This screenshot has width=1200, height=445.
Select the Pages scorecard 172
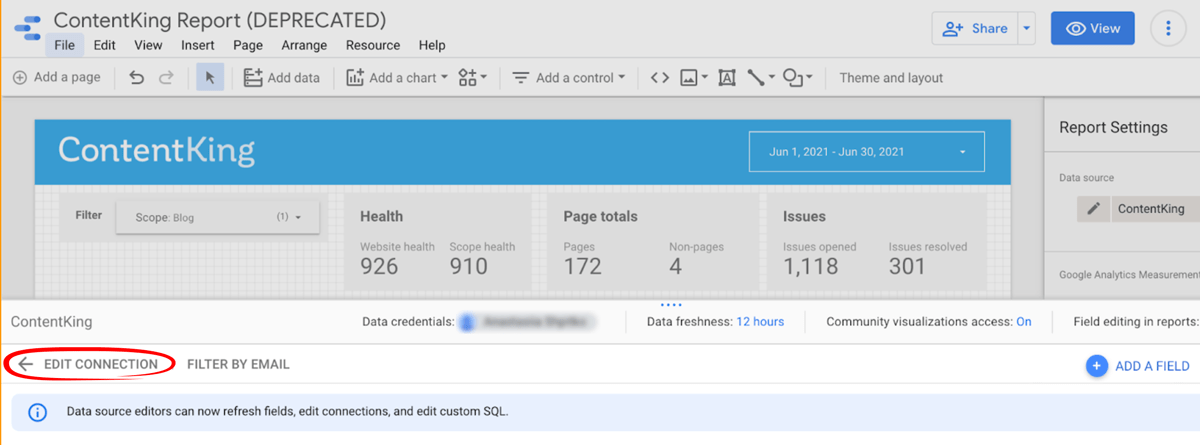coord(584,258)
